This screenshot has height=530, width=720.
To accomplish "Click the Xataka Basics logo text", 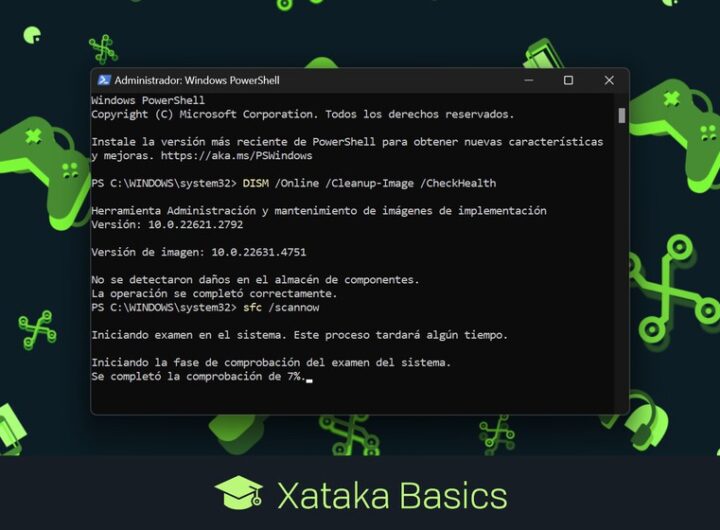I will click(x=392, y=496).
